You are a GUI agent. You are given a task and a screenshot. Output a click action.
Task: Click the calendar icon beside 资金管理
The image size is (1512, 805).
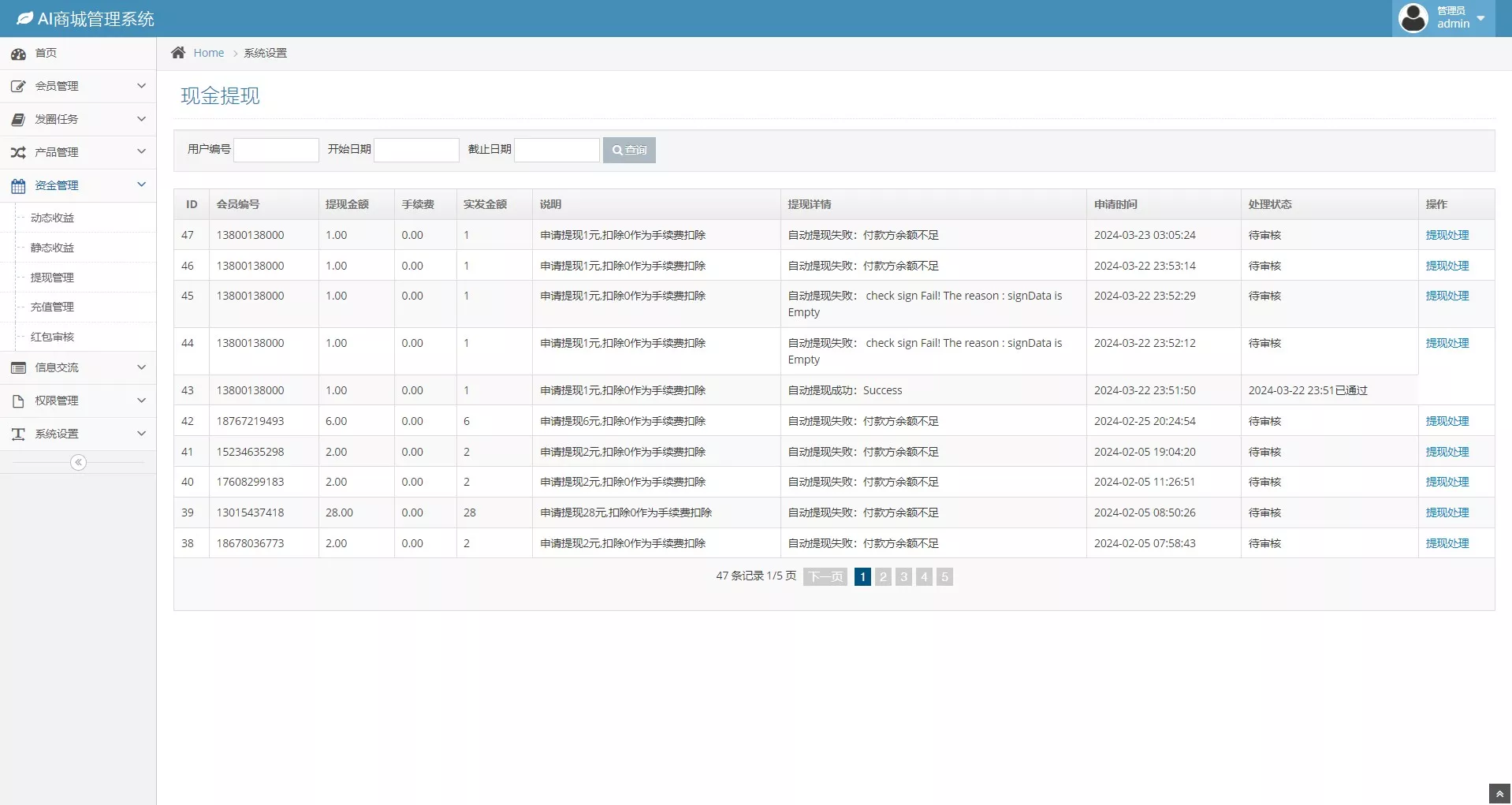click(18, 186)
